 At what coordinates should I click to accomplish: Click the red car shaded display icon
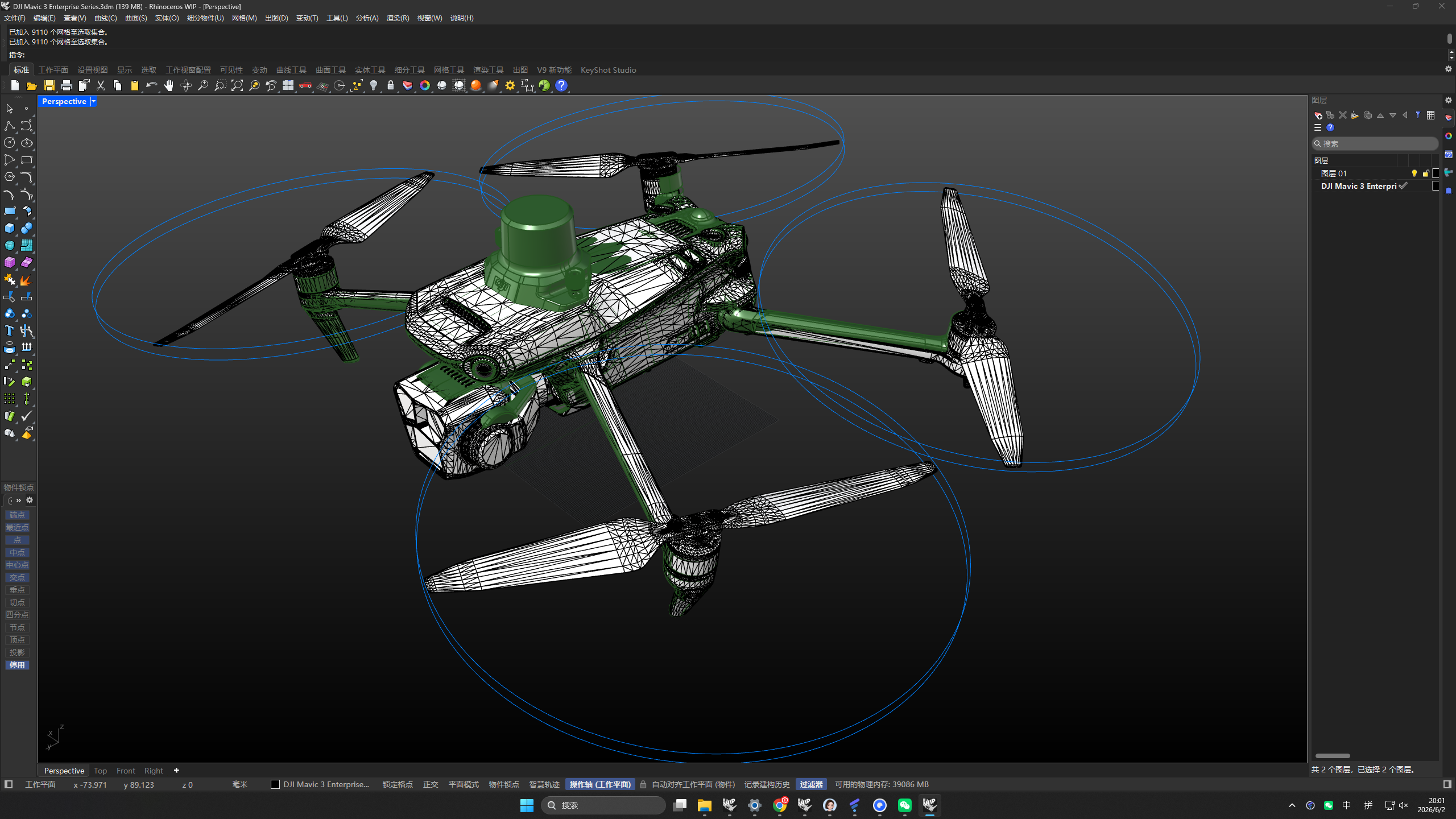[305, 85]
